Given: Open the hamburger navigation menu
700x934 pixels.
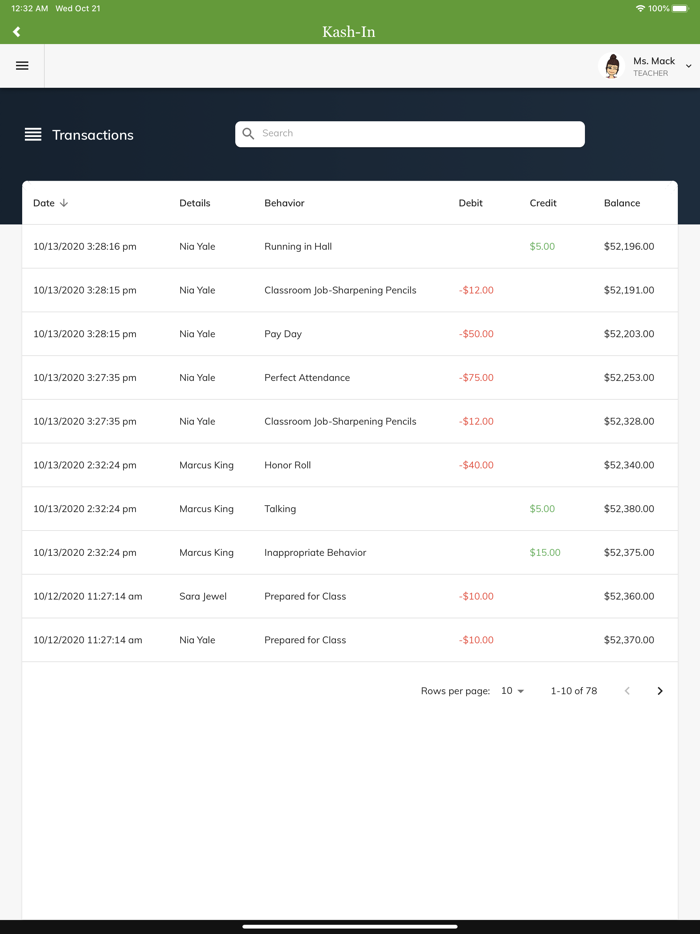Looking at the screenshot, I should coord(22,66).
